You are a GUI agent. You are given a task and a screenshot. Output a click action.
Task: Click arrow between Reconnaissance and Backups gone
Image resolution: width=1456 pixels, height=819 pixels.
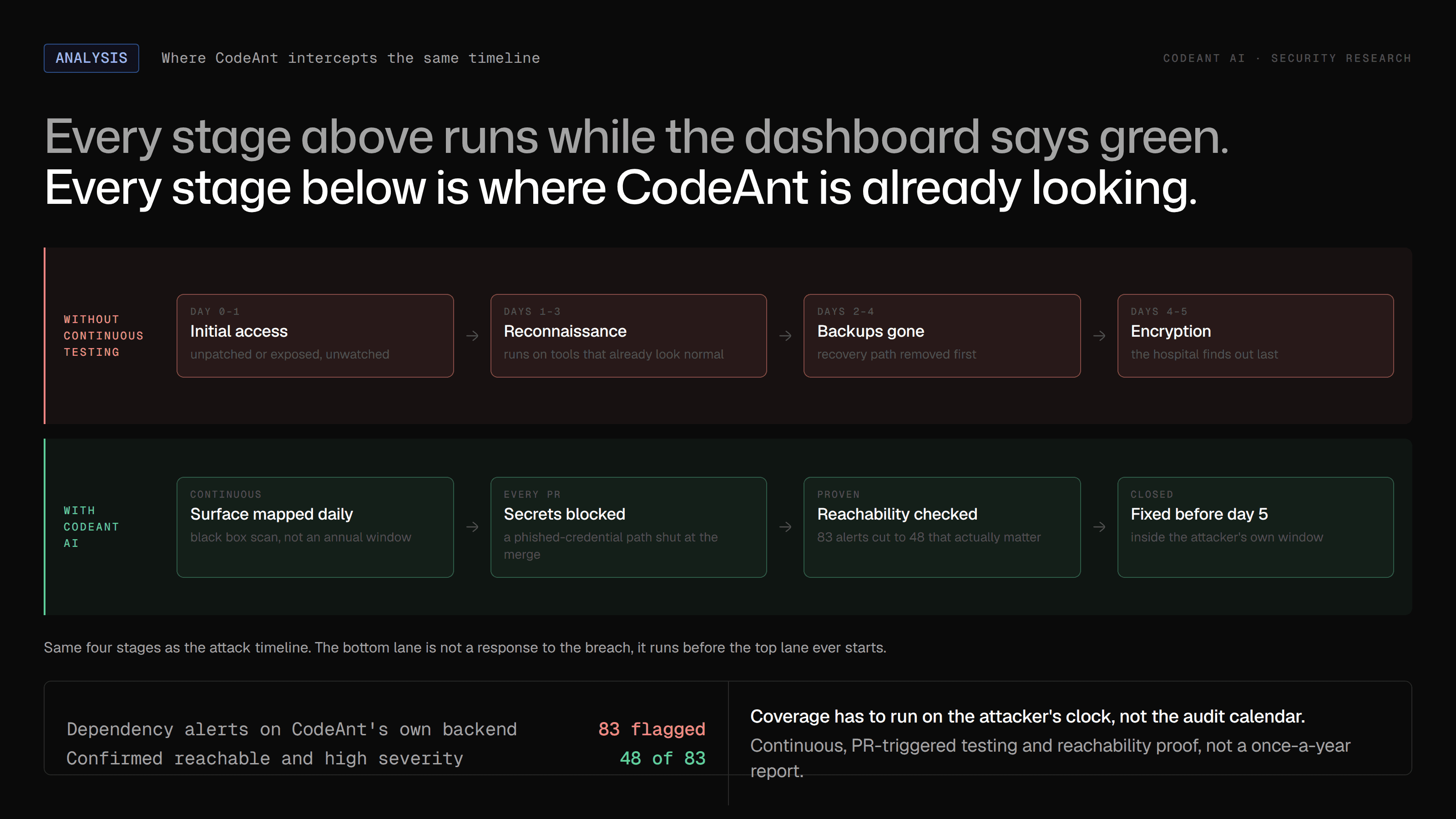pos(785,336)
